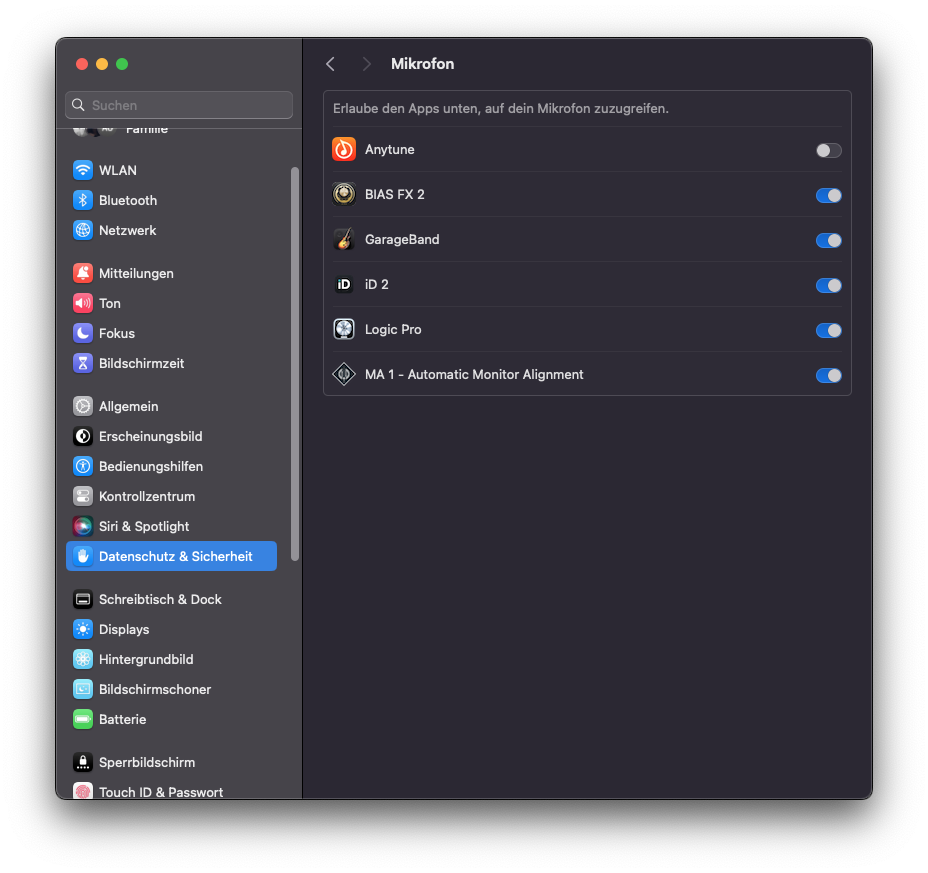The height and width of the screenshot is (873, 928).
Task: Click the WLAN wifi icon in sidebar
Action: click(83, 170)
